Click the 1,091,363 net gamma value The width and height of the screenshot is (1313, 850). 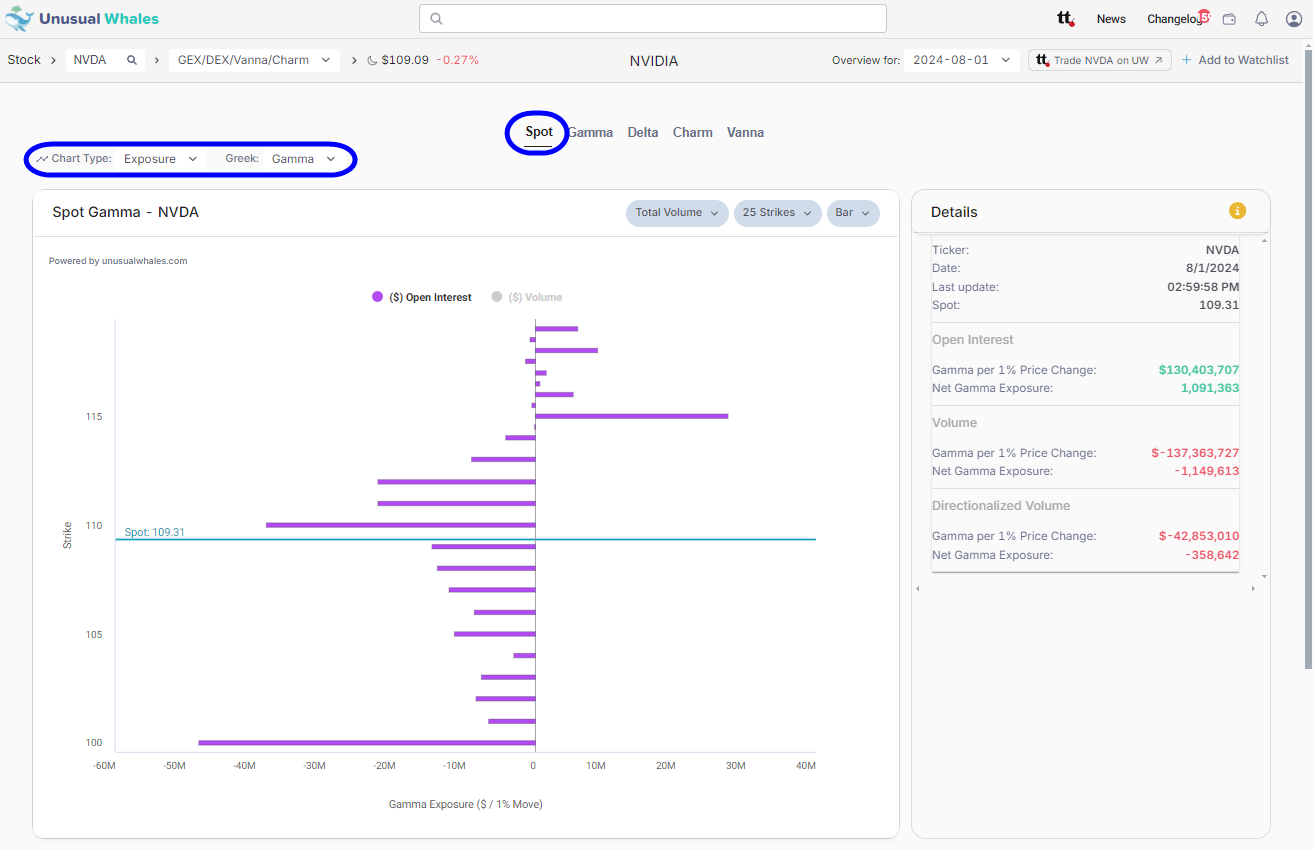click(x=1210, y=388)
